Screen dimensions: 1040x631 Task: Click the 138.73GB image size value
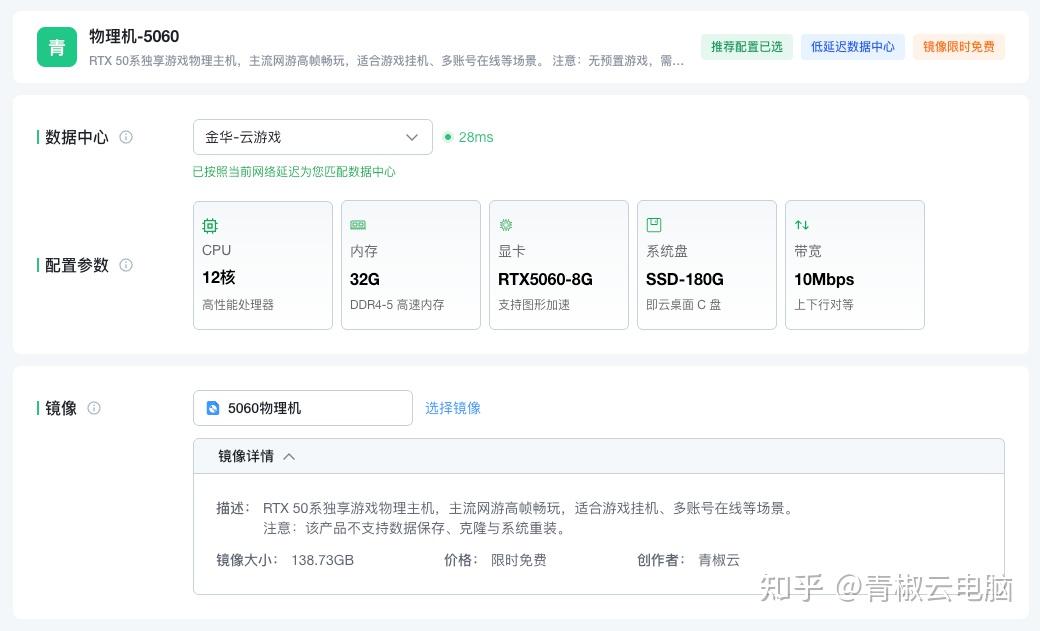click(x=322, y=561)
